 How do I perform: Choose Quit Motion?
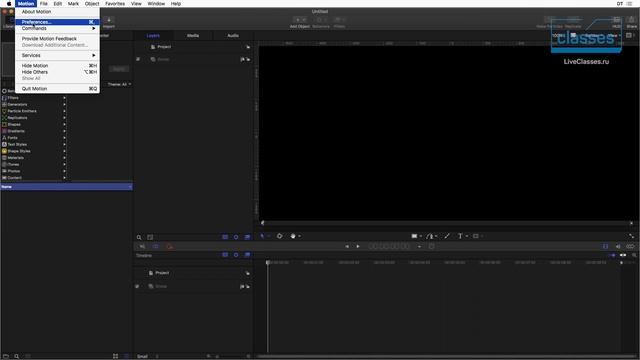[57, 89]
